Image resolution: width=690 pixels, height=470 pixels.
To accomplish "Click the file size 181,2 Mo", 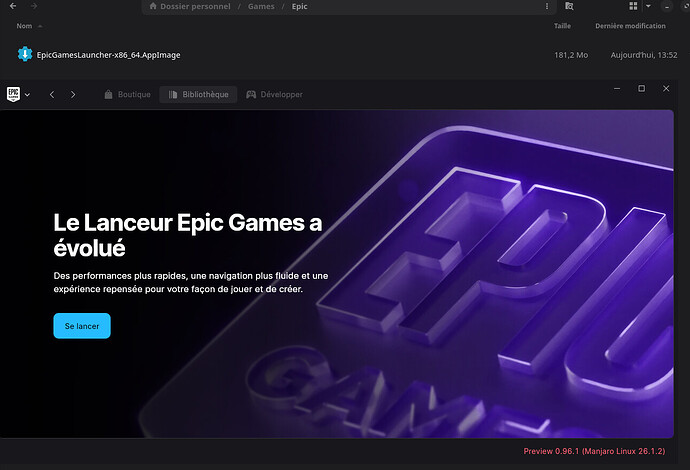I will 571,55.
